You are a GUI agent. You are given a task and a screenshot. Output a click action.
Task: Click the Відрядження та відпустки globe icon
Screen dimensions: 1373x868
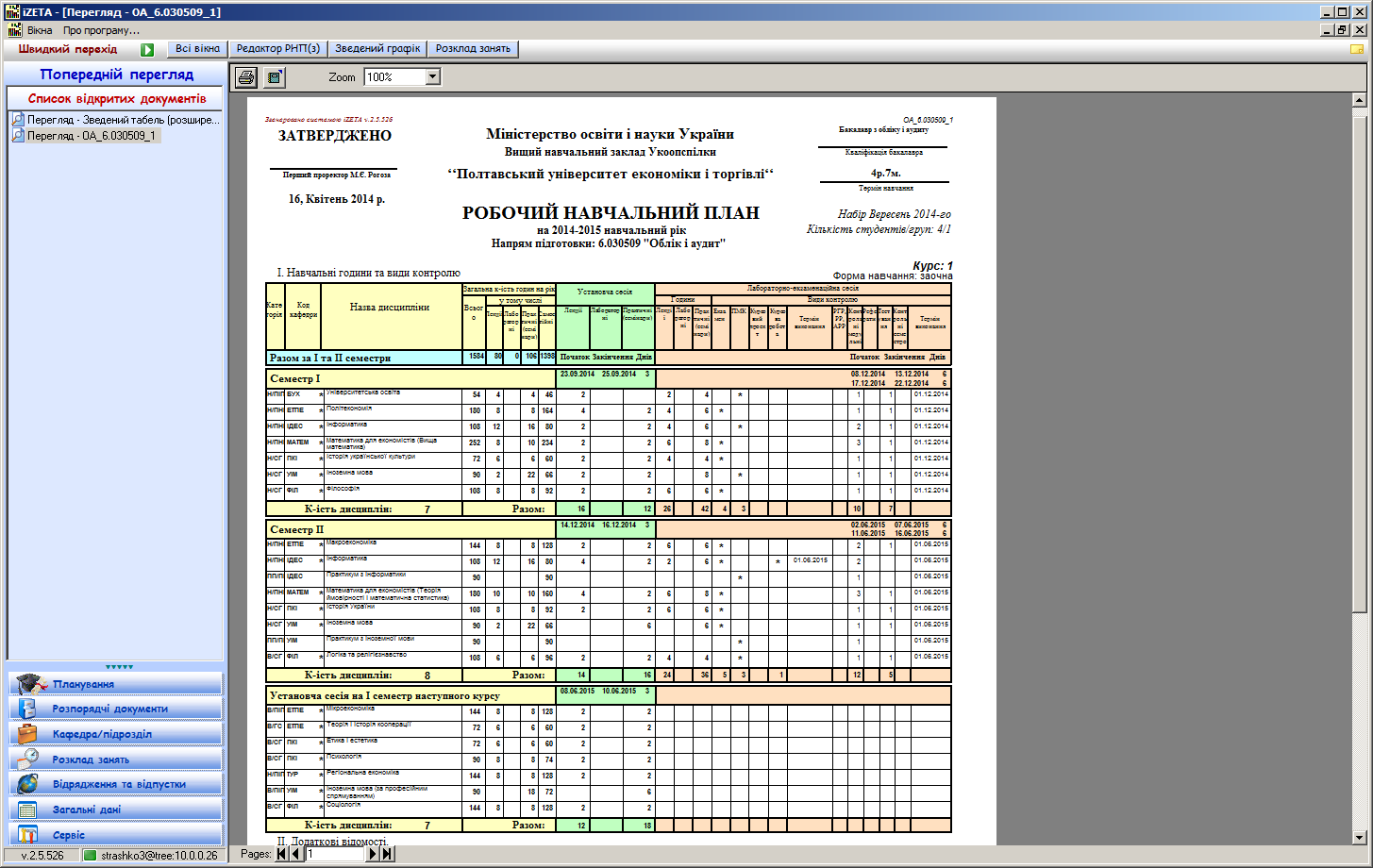tap(28, 784)
